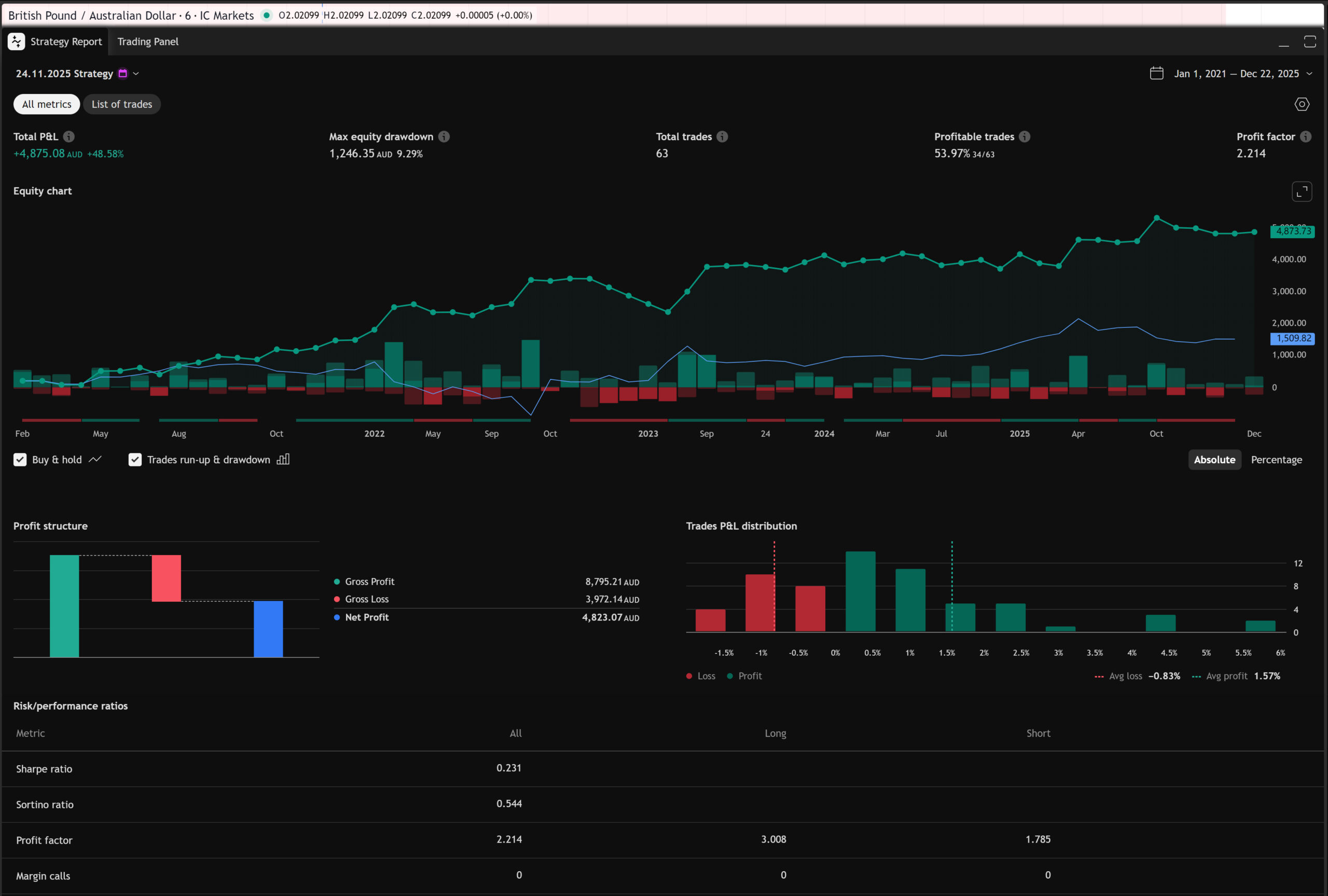
Task: Click the Max equity drawdown info icon
Action: pyautogui.click(x=444, y=136)
